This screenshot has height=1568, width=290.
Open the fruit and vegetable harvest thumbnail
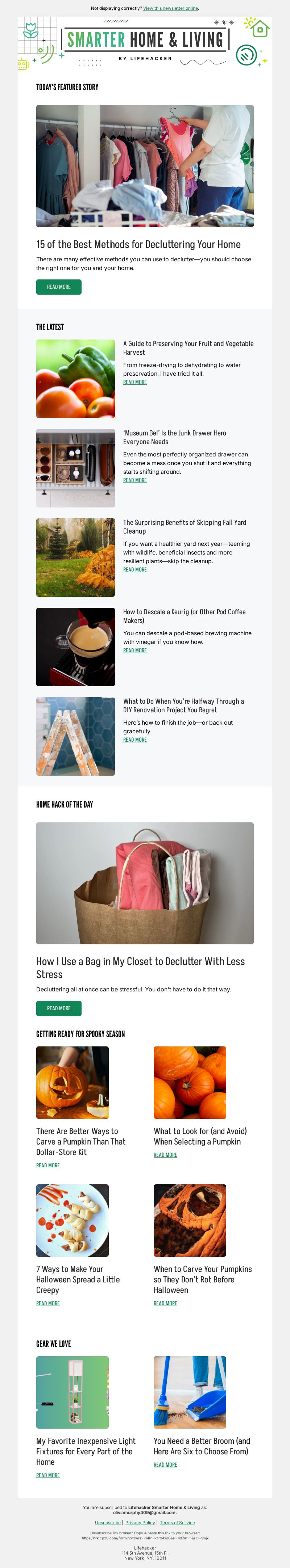tap(75, 379)
